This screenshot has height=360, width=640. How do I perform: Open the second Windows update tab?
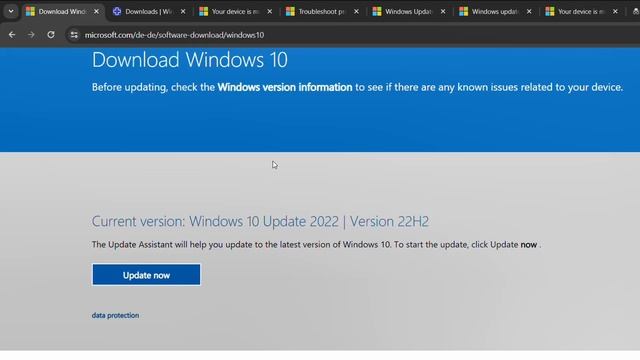point(495,11)
